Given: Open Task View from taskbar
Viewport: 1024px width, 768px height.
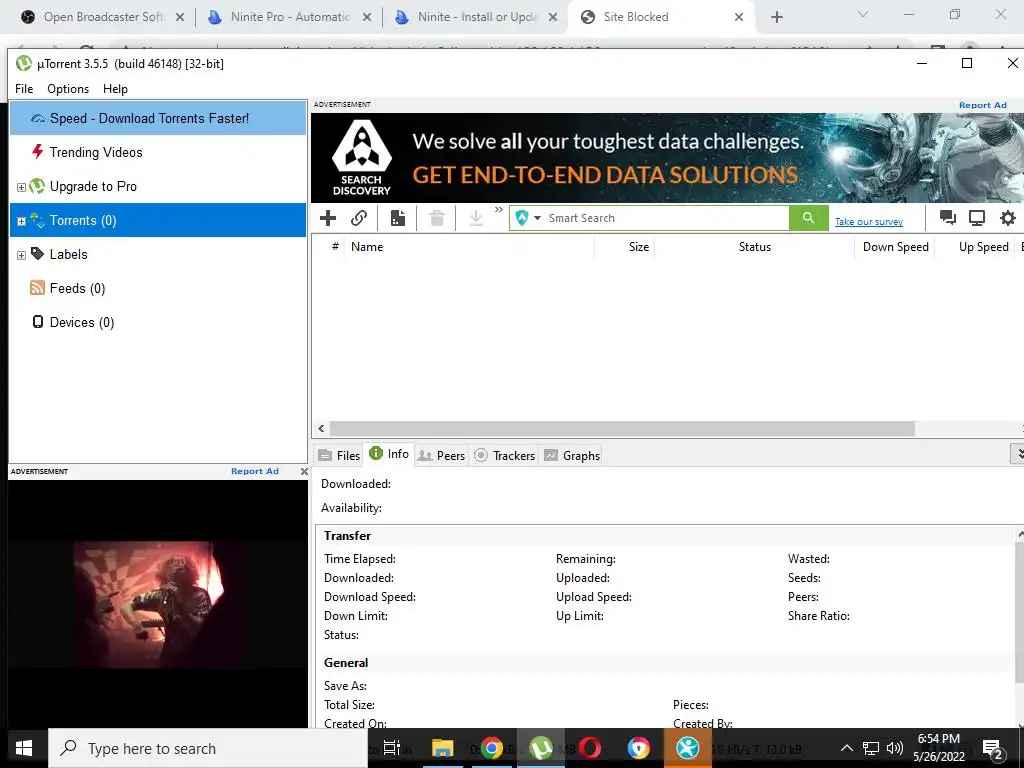Looking at the screenshot, I should point(391,748).
